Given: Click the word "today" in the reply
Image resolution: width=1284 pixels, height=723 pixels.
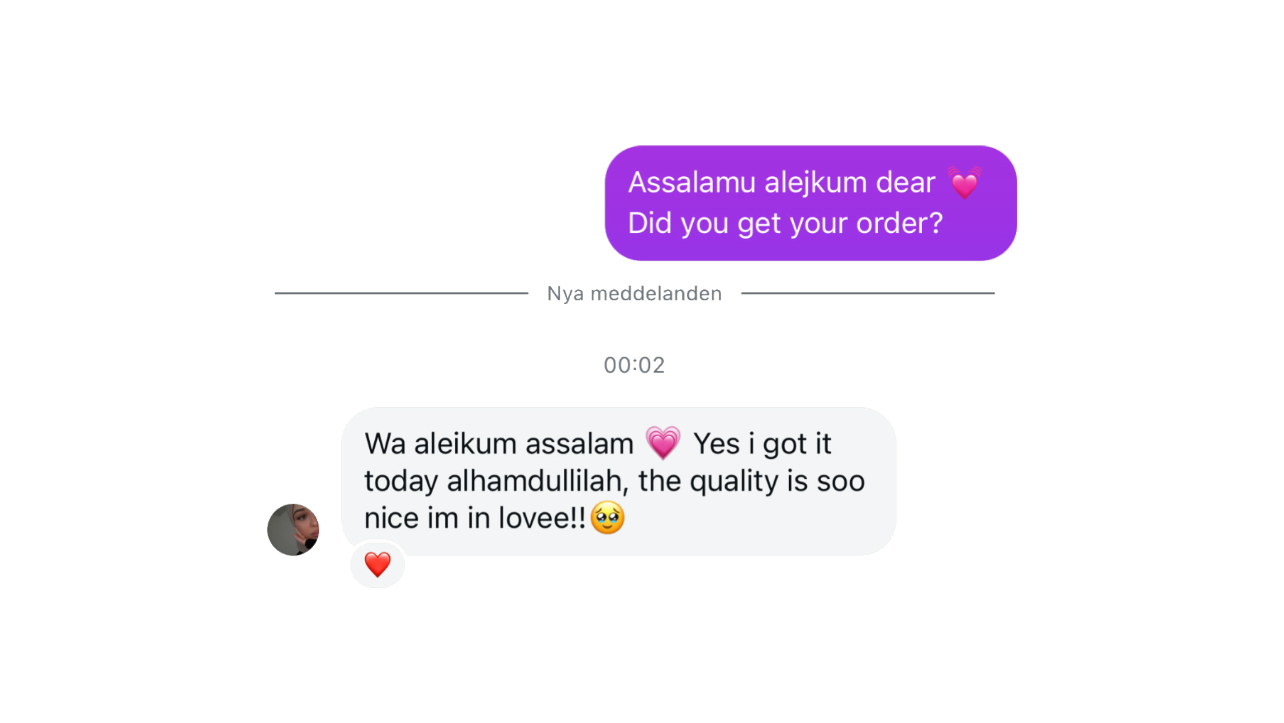Looking at the screenshot, I should 402,482.
